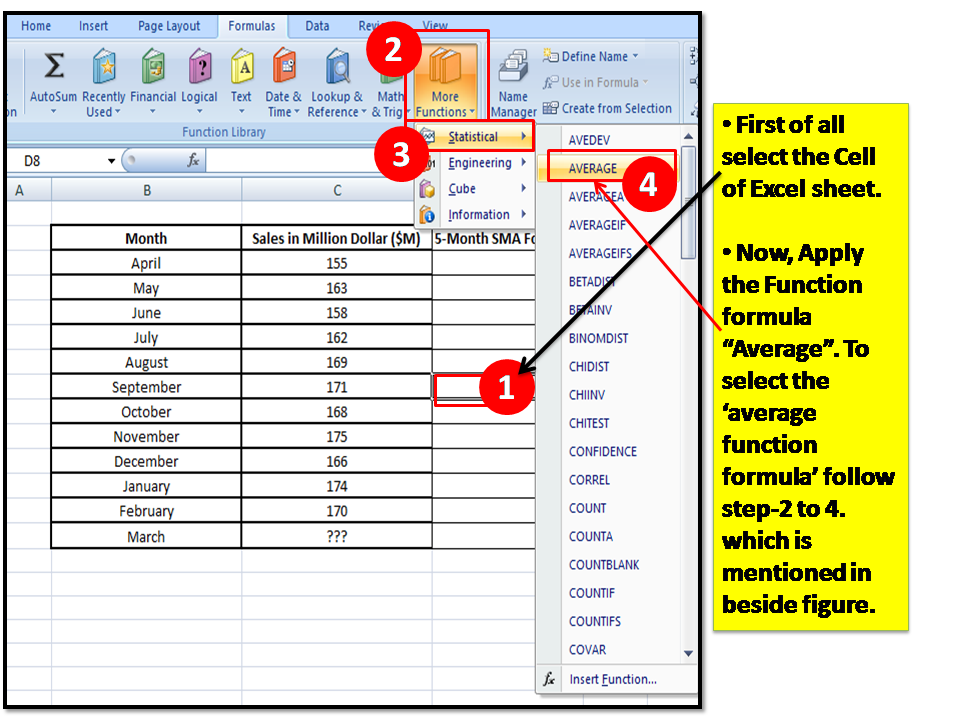Click the fx icon beside Insert Function
Image resolution: width=960 pixels, height=720 pixels.
(x=549, y=679)
